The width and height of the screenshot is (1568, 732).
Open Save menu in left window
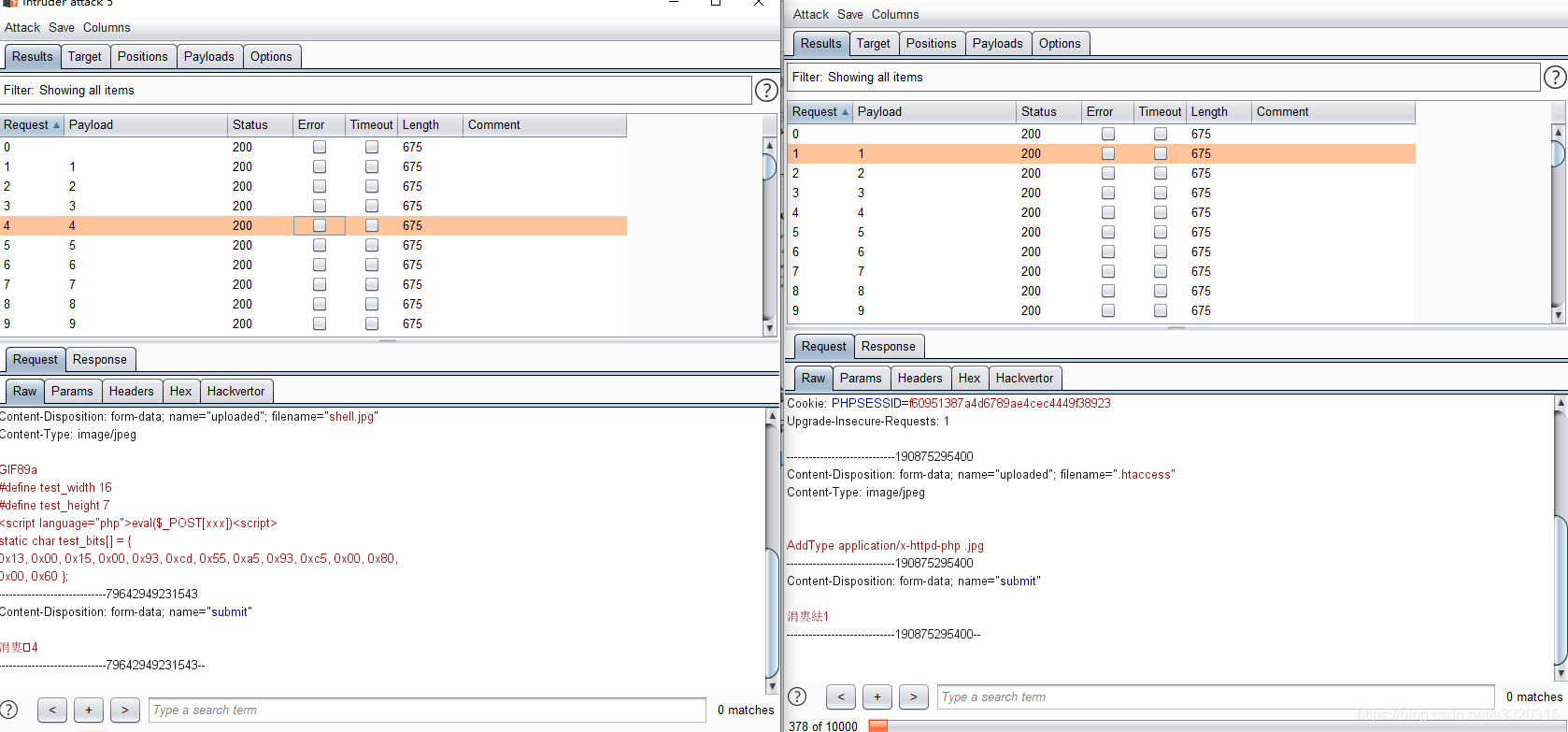click(x=62, y=27)
